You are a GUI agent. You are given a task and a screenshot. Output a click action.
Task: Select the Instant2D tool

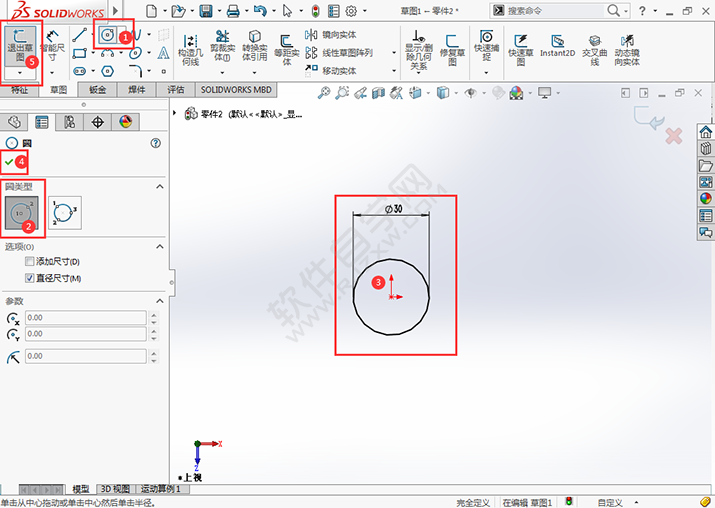(x=556, y=46)
